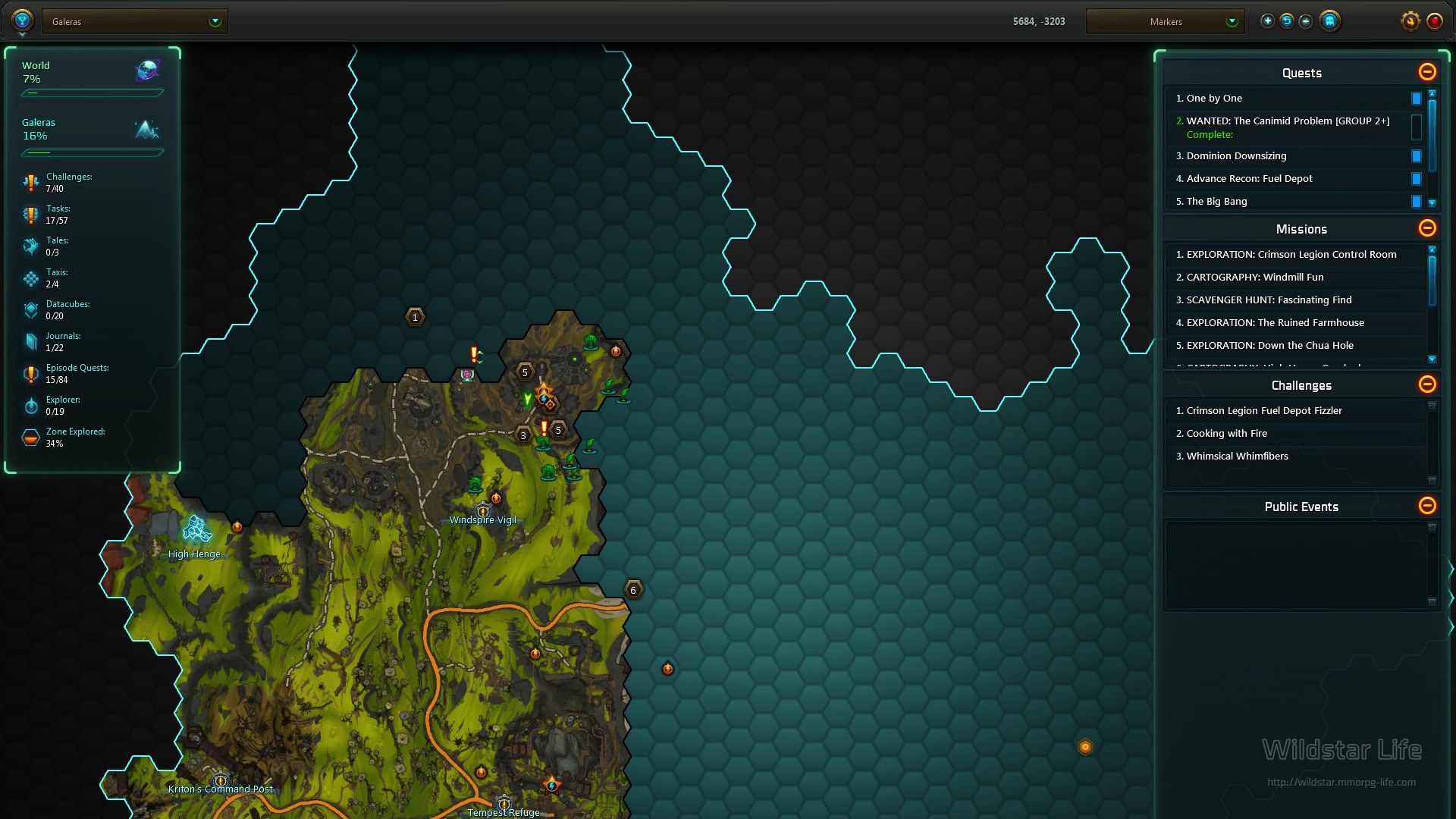The image size is (1456, 819).
Task: Toggle the Dominion Downsizing quest checkbox
Action: [1416, 156]
